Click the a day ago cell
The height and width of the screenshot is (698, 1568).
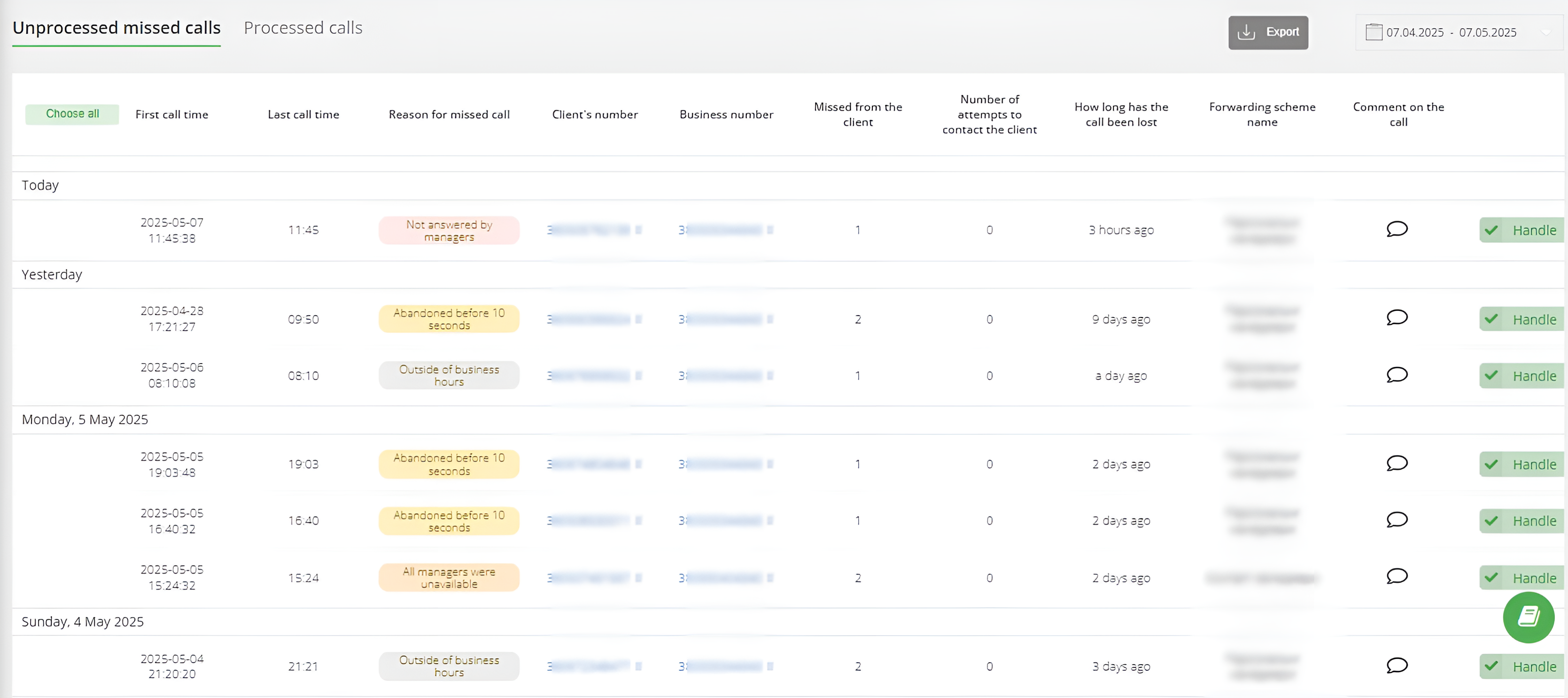pos(1121,376)
